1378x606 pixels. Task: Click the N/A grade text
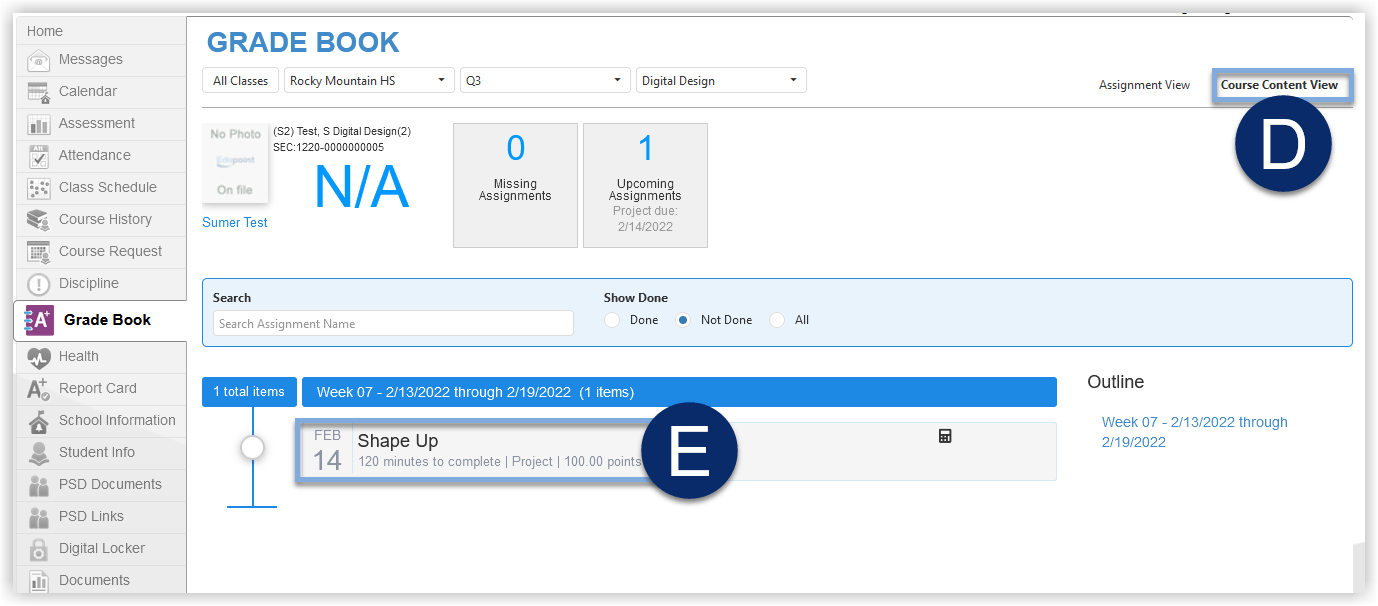coord(361,187)
